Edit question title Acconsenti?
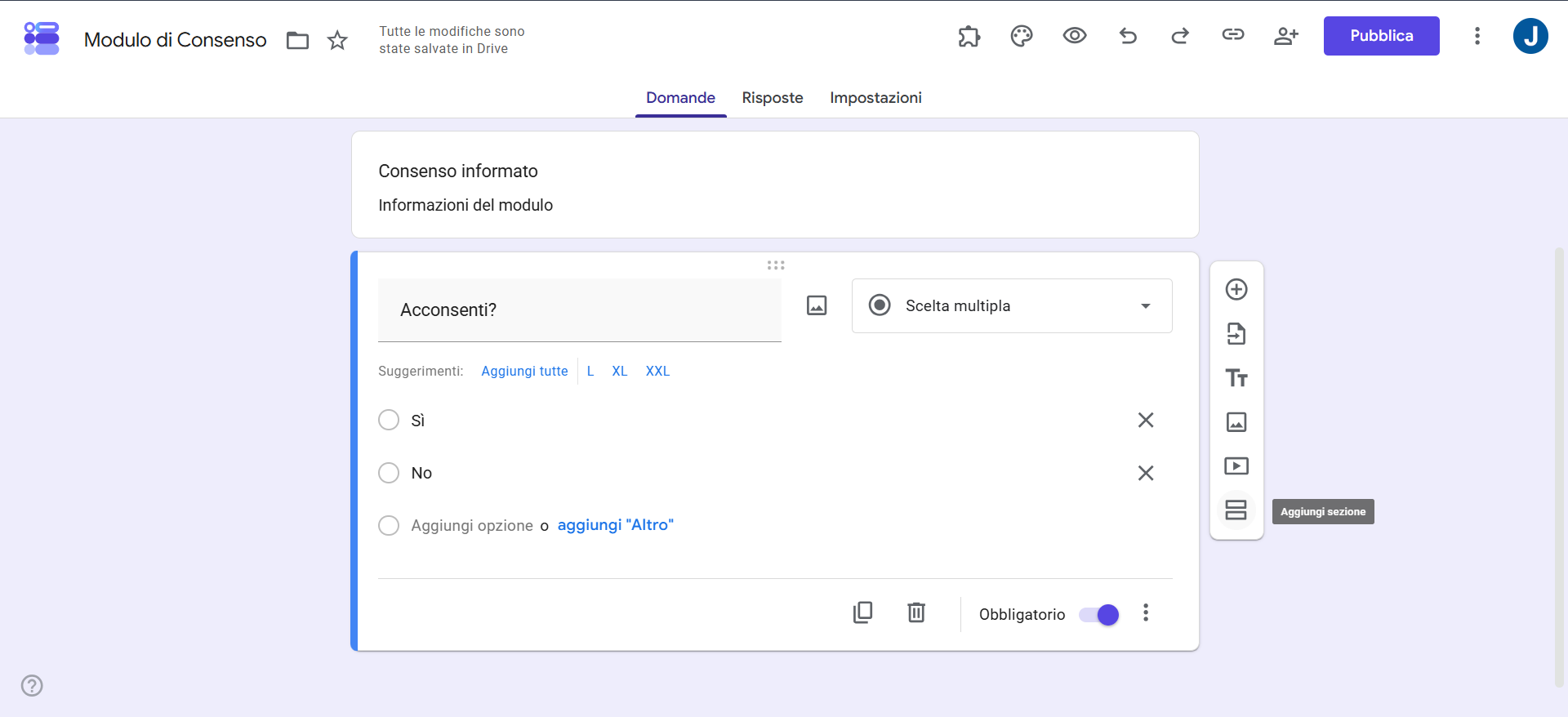1568x717 pixels. pyautogui.click(x=580, y=310)
